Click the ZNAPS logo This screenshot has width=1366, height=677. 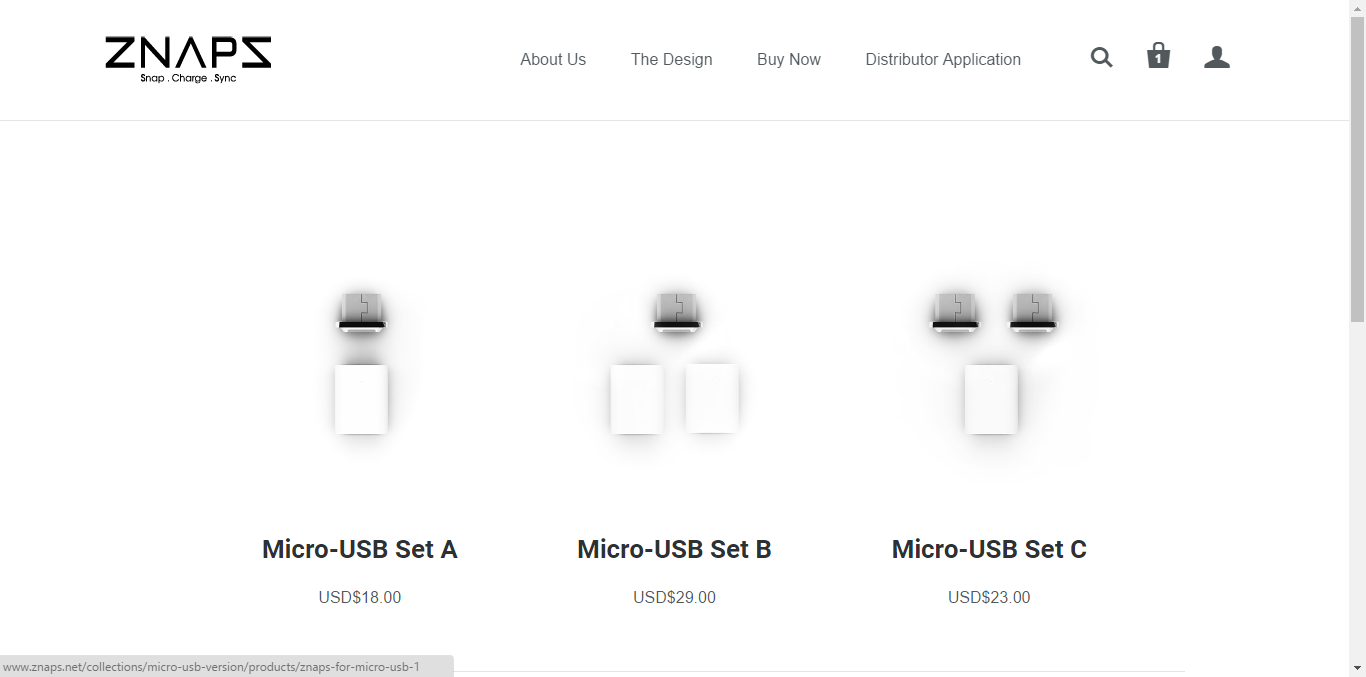(x=188, y=59)
